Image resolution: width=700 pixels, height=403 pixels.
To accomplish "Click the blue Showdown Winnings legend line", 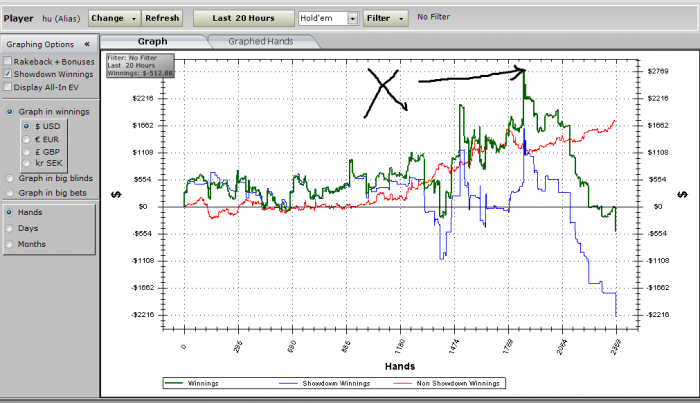I will click(x=288, y=383).
